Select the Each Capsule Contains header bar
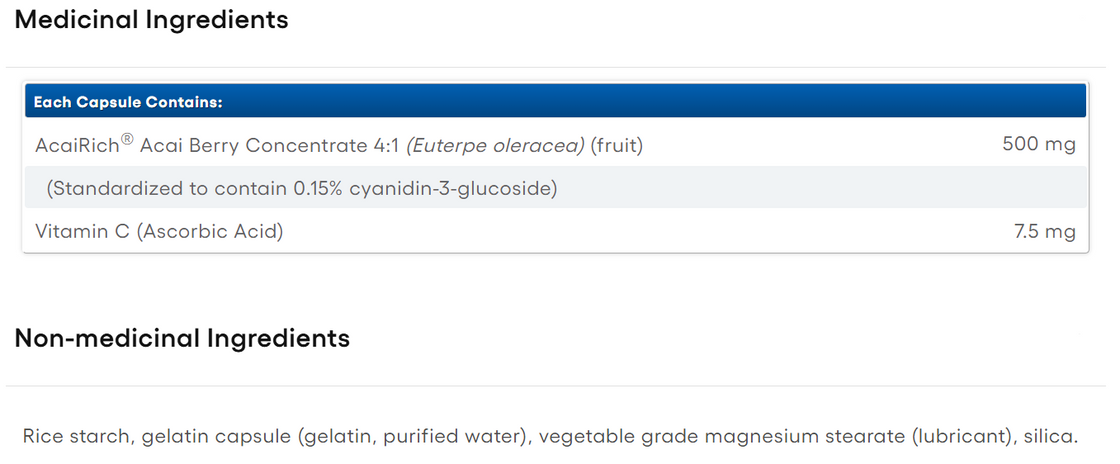Image resolution: width=1120 pixels, height=464 pixels. point(555,102)
